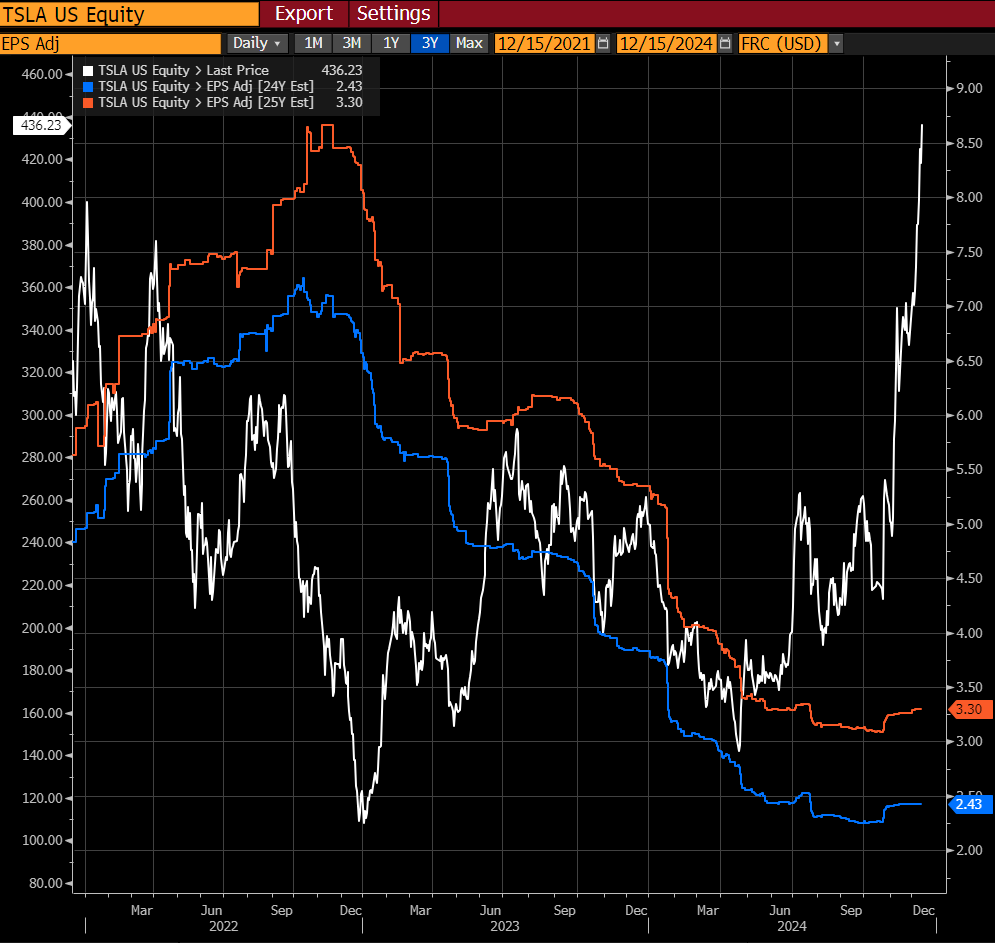Select the 1M time range
The width and height of the screenshot is (995, 943).
pos(313,43)
